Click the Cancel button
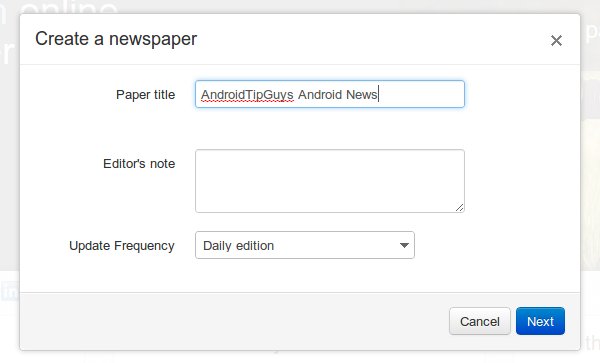600x363 pixels. point(479,321)
